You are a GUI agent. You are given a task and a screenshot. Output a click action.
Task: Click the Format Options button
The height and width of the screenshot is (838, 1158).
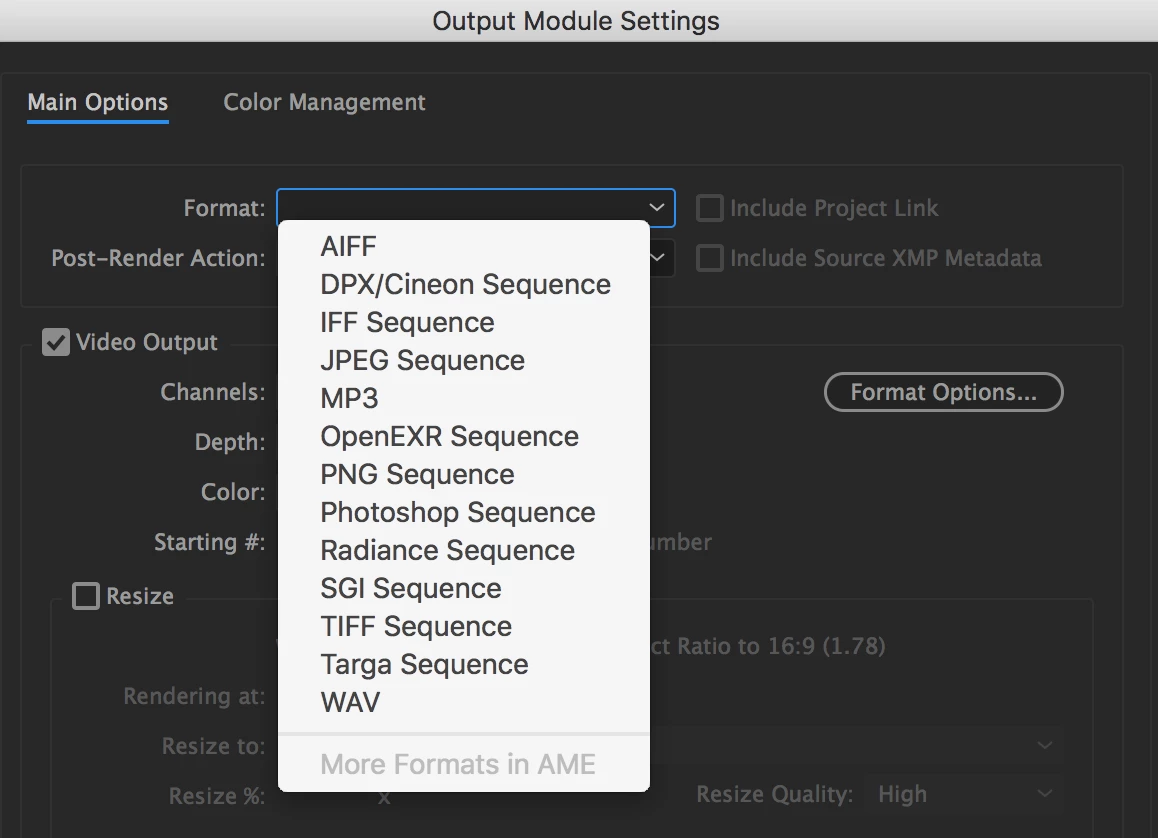pyautogui.click(x=943, y=392)
